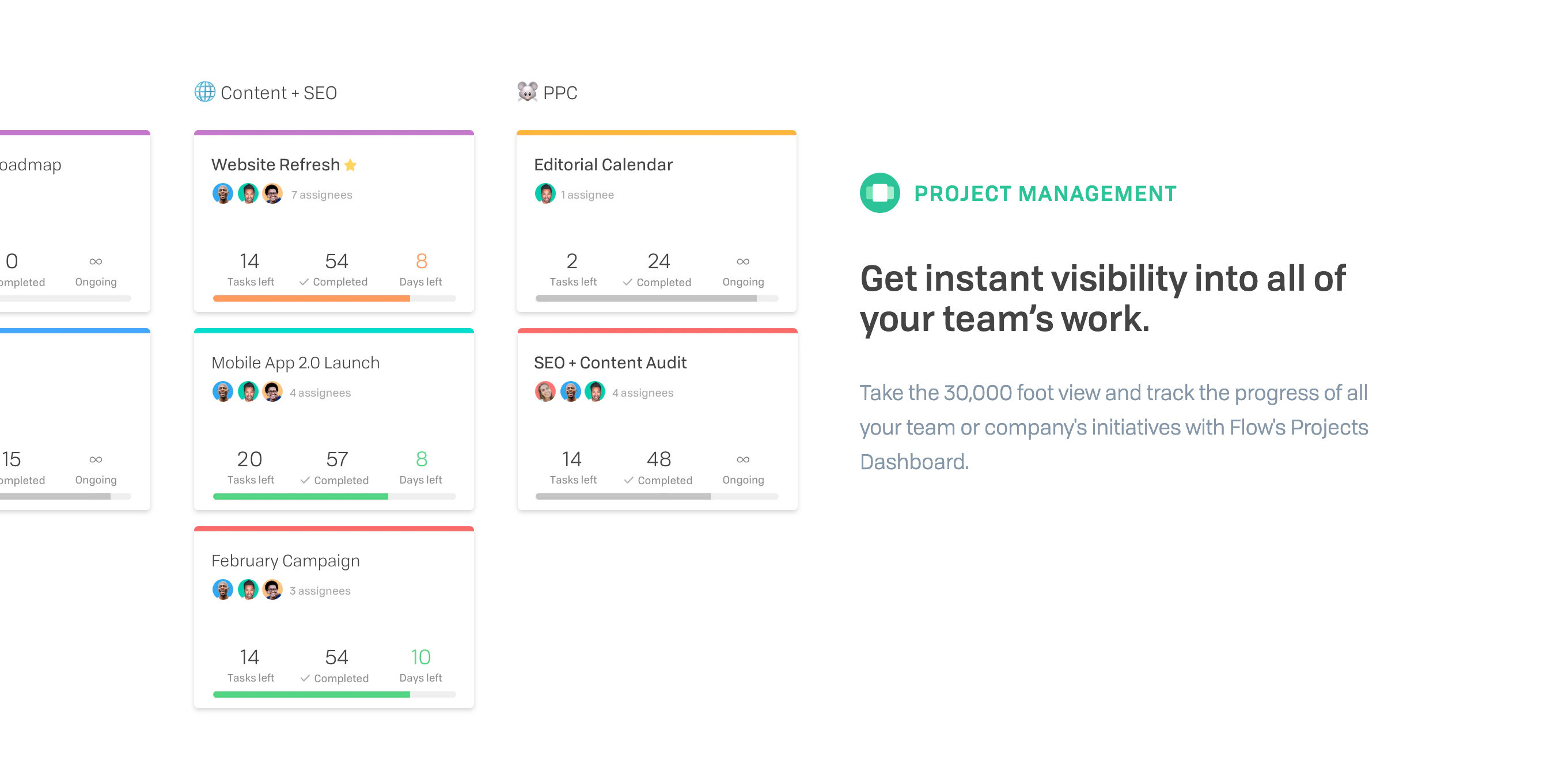The height and width of the screenshot is (784, 1547).
Task: Click the checkmark beside Completed on Editorial Calendar
Action: 628,282
